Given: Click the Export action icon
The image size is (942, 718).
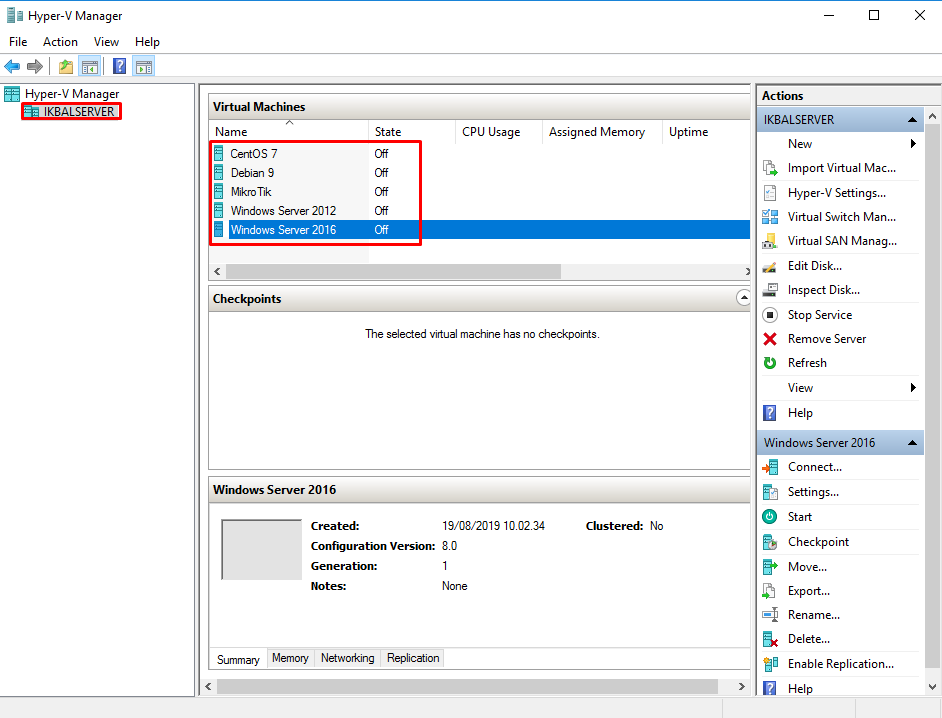Looking at the screenshot, I should [x=770, y=591].
